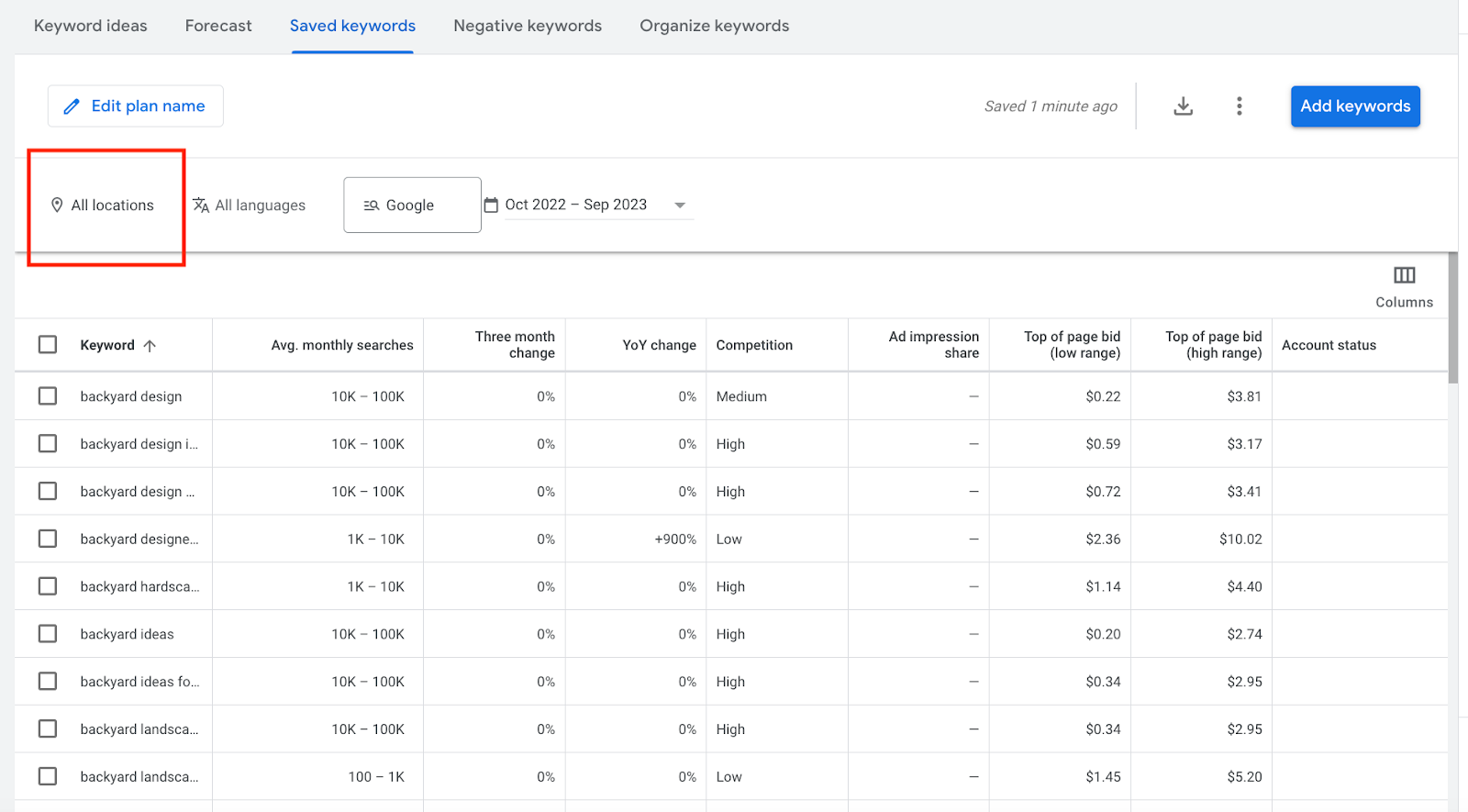The width and height of the screenshot is (1468, 812).
Task: Sort by Avg. monthly searches column
Action: (342, 346)
